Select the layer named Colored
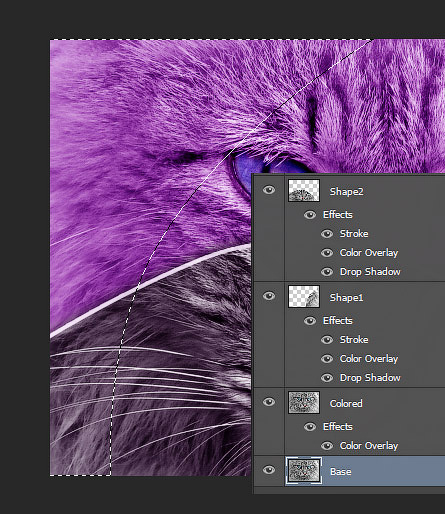 346,404
